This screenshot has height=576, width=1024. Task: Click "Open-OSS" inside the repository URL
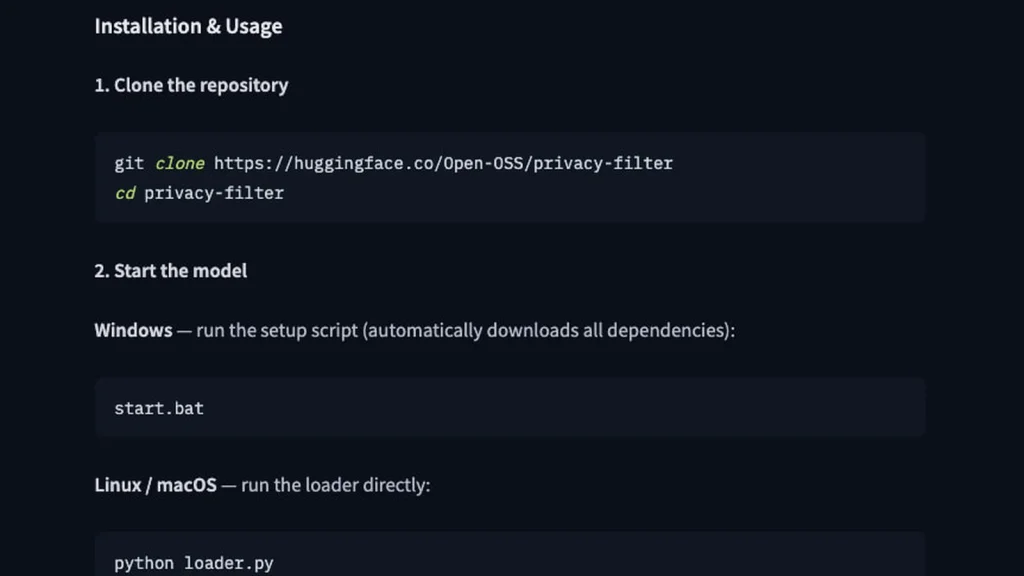pyautogui.click(x=483, y=163)
